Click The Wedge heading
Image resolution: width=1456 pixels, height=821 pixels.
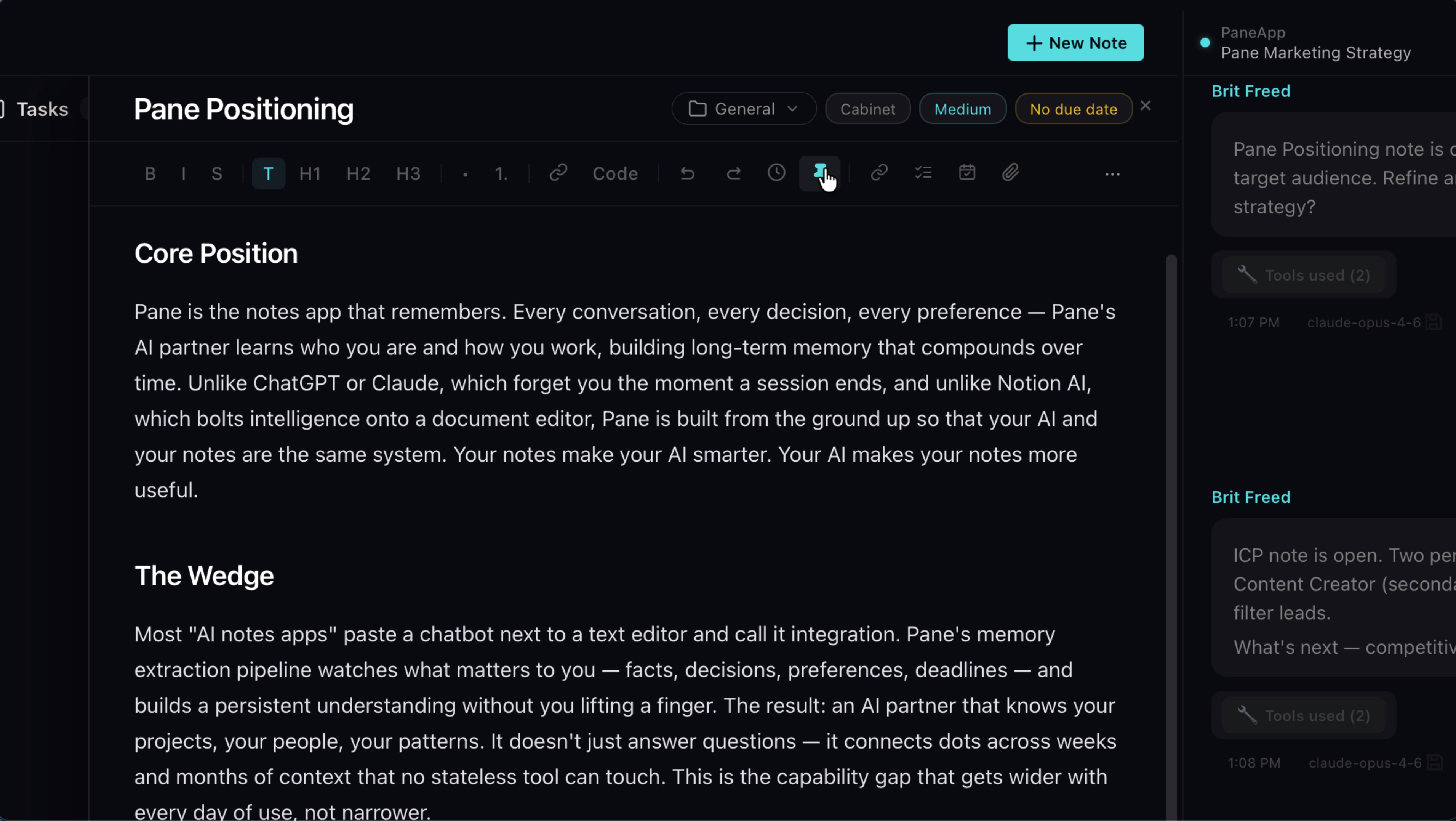pyautogui.click(x=204, y=576)
